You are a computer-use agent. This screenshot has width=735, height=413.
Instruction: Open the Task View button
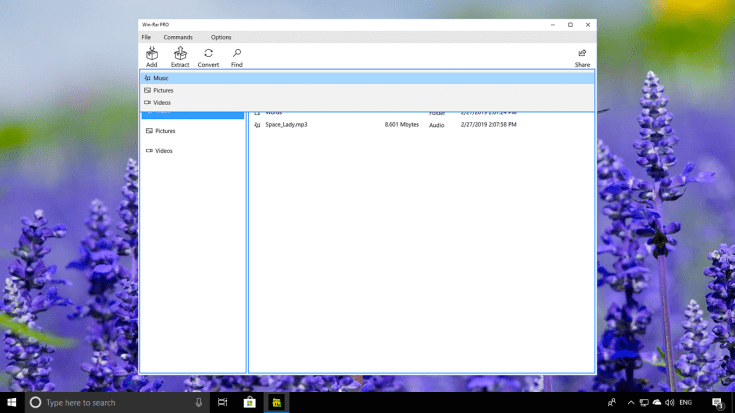[223, 402]
